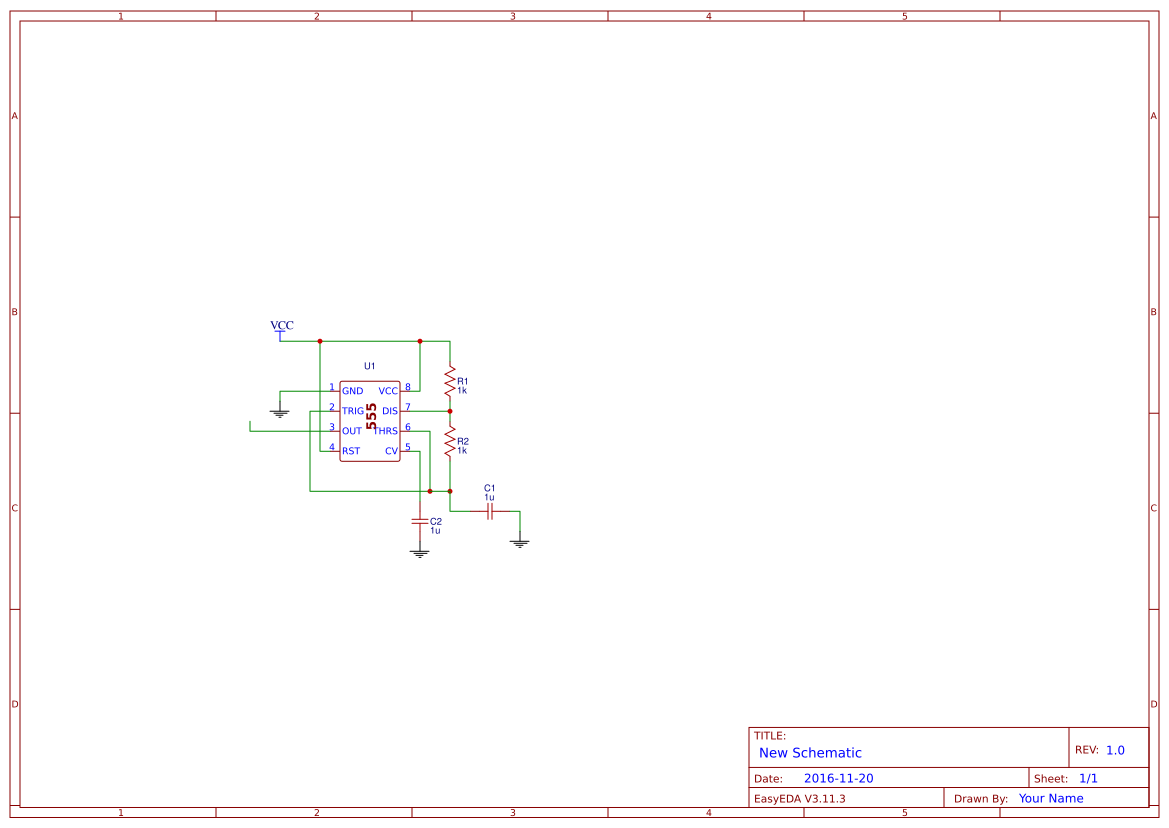The height and width of the screenshot is (828, 1169).
Task: Select capacitor C2 symbol
Action: pos(419,522)
